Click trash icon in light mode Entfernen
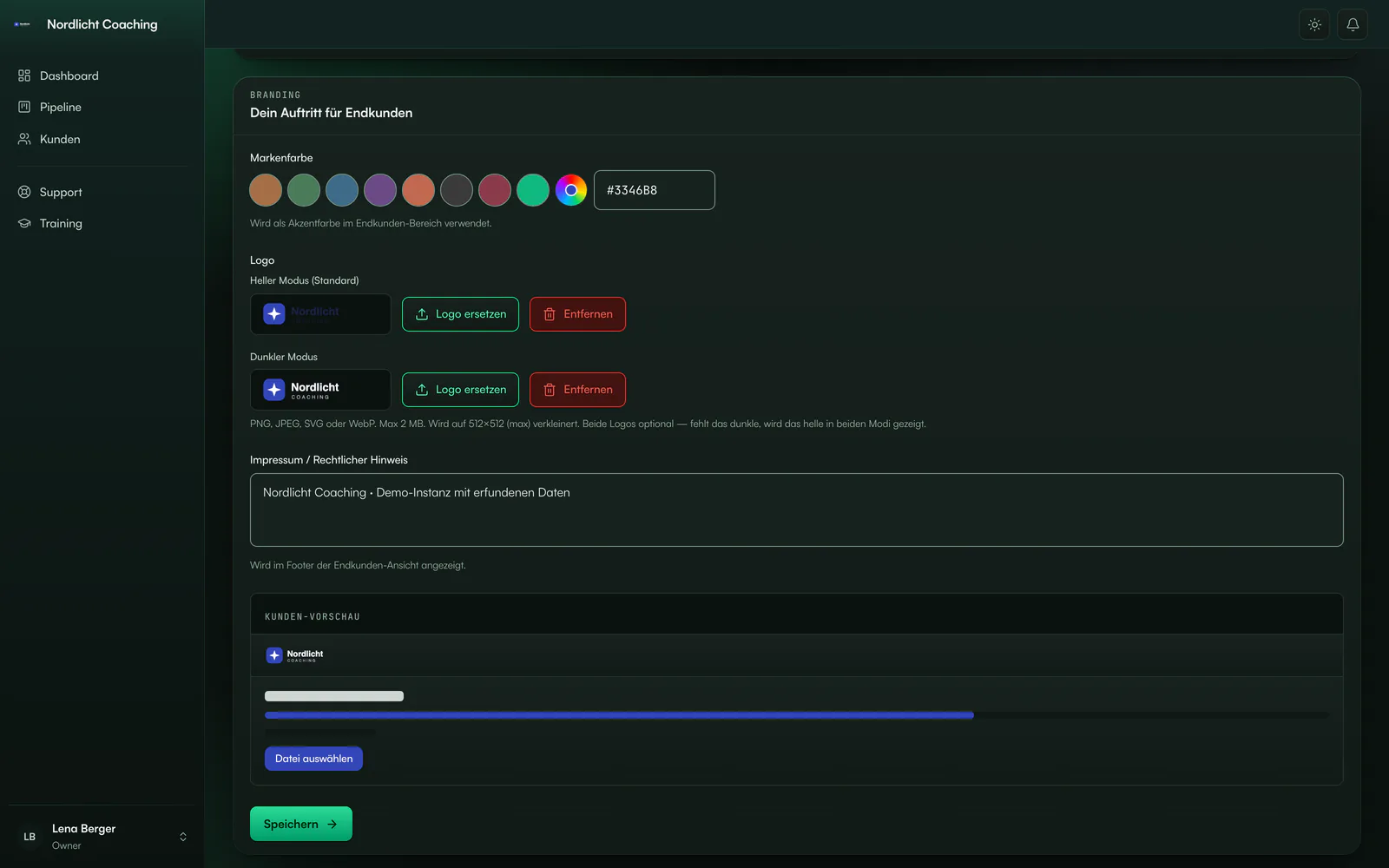1389x868 pixels. tap(550, 314)
